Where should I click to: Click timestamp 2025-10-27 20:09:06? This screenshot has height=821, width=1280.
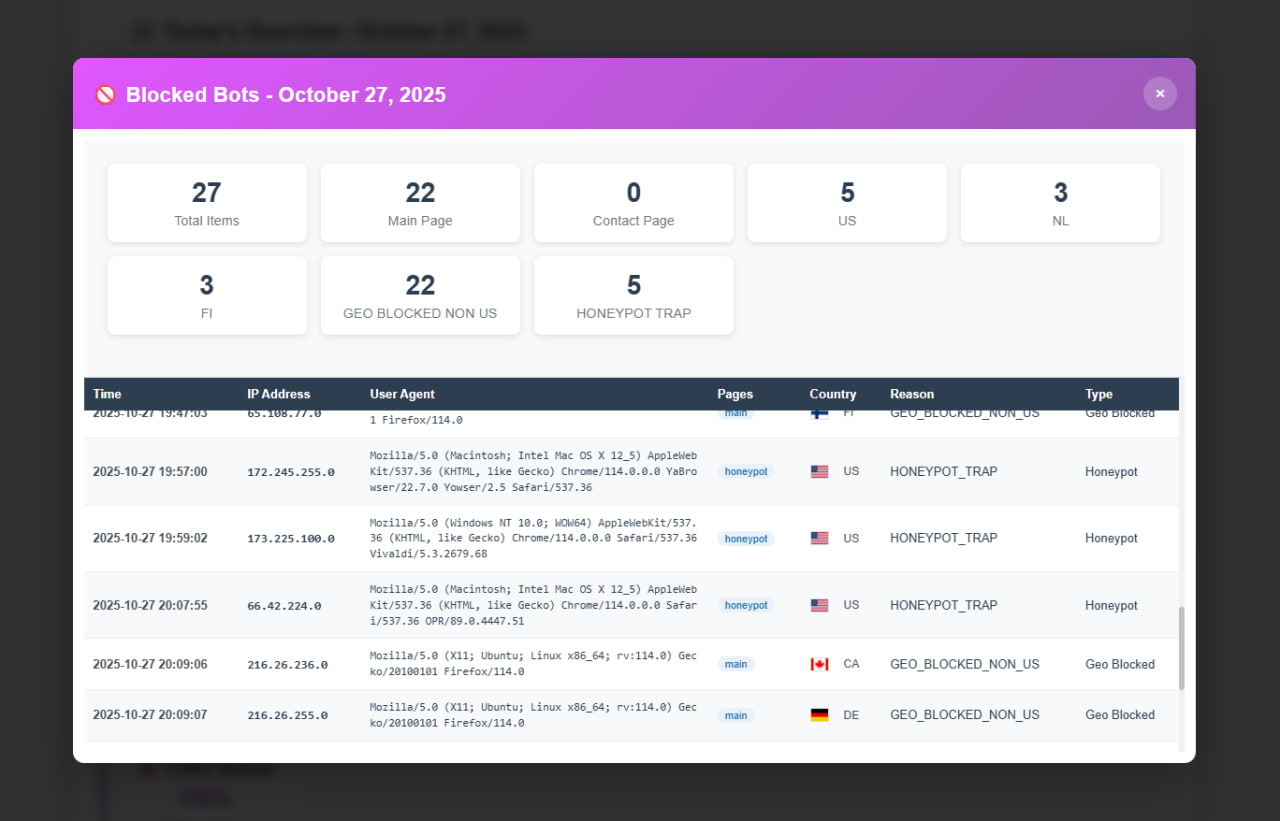150,664
